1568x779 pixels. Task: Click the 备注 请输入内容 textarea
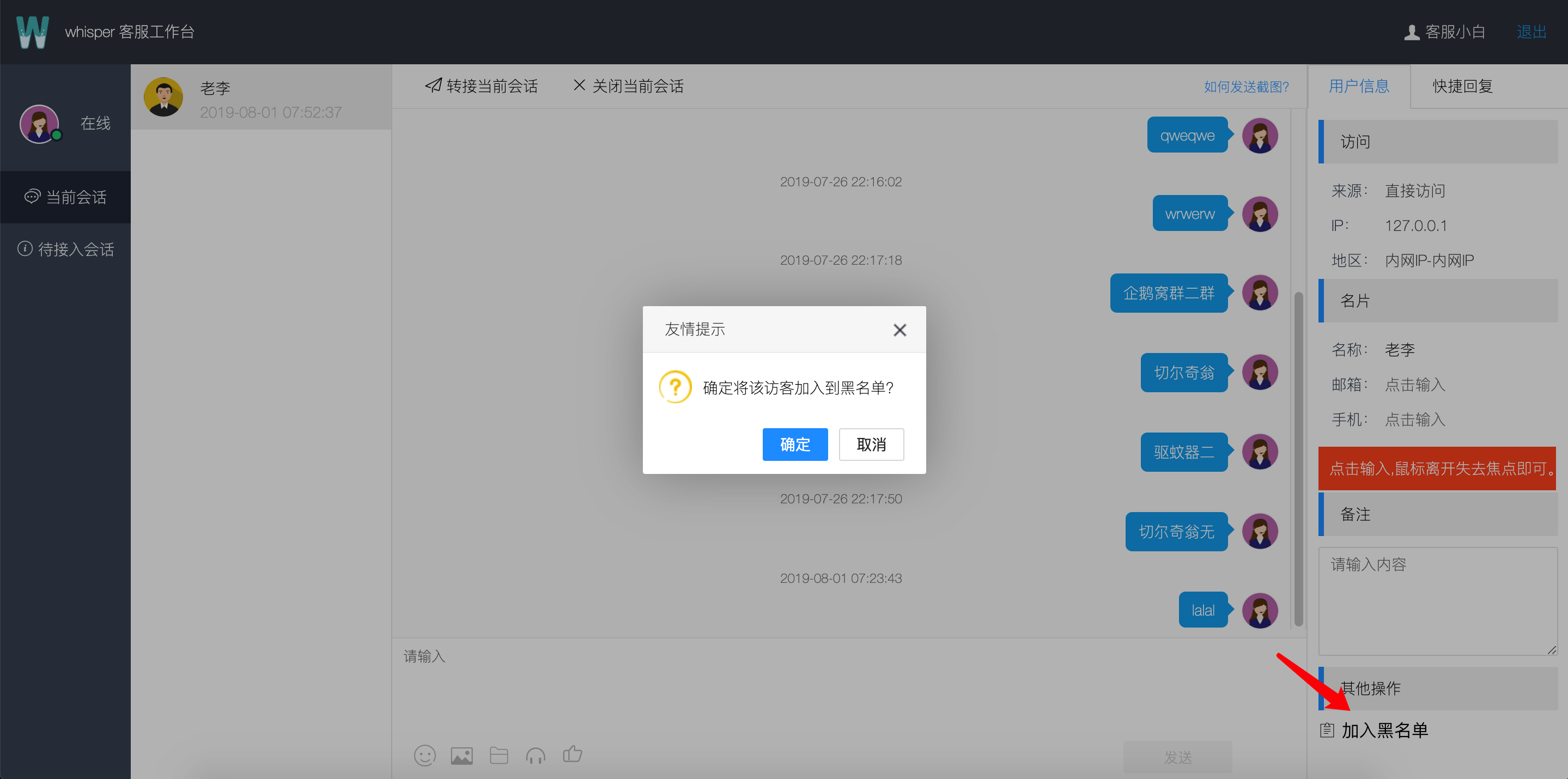pos(1438,601)
